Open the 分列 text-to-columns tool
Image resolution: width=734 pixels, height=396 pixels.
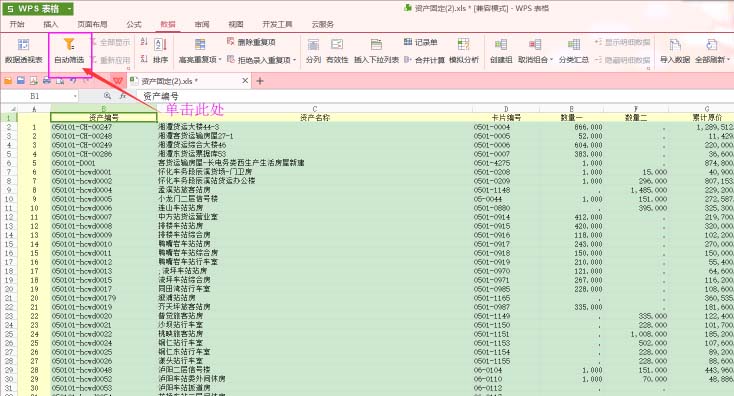pyautogui.click(x=313, y=51)
